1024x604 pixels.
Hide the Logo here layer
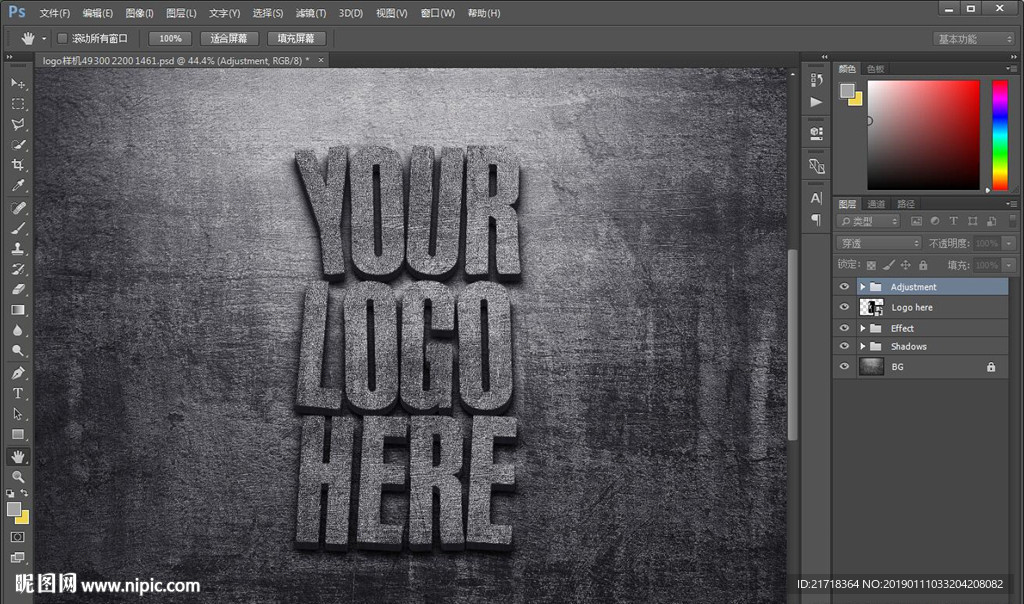(x=844, y=308)
